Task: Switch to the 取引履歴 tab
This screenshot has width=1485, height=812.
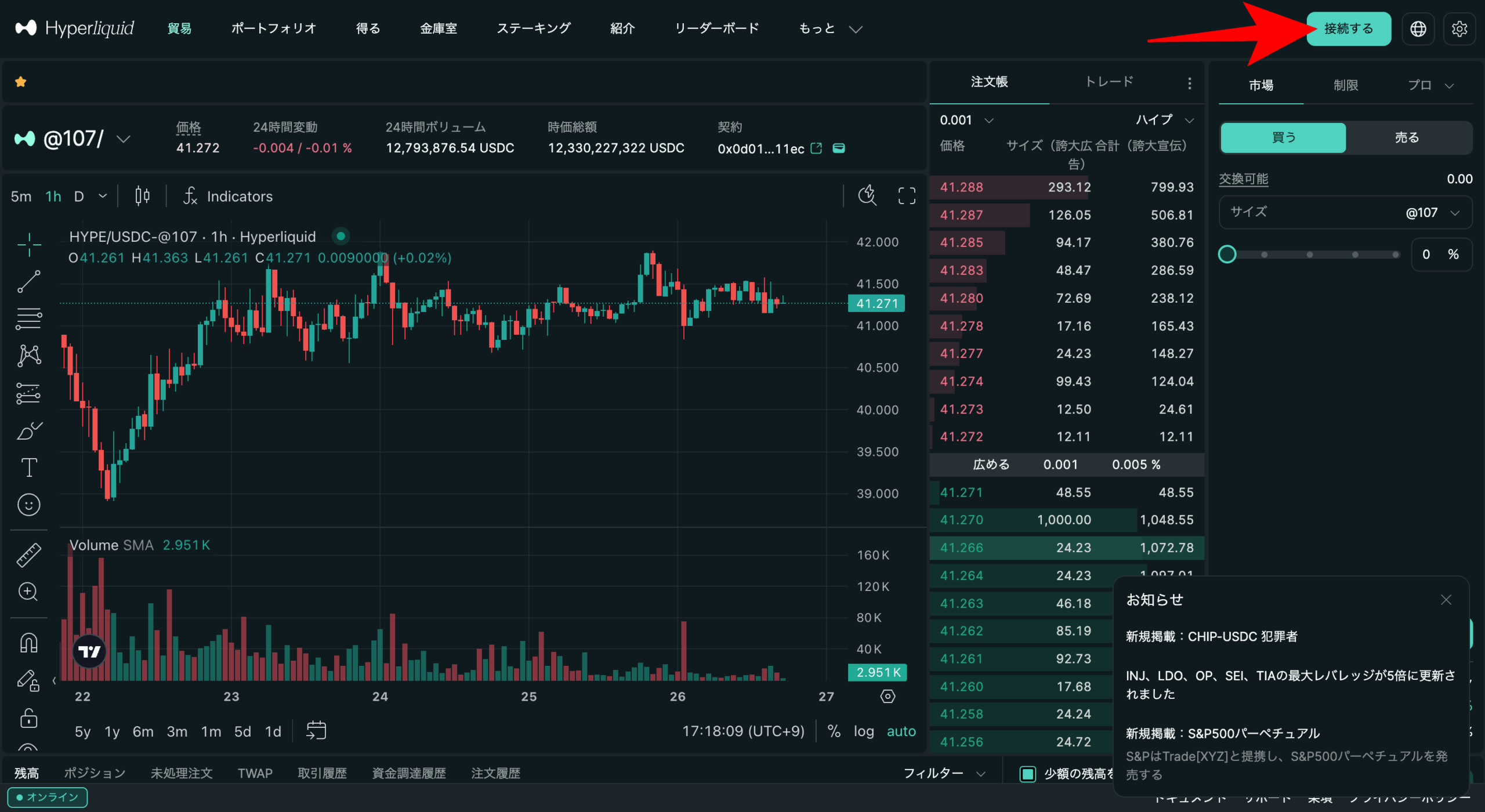Action: click(322, 773)
